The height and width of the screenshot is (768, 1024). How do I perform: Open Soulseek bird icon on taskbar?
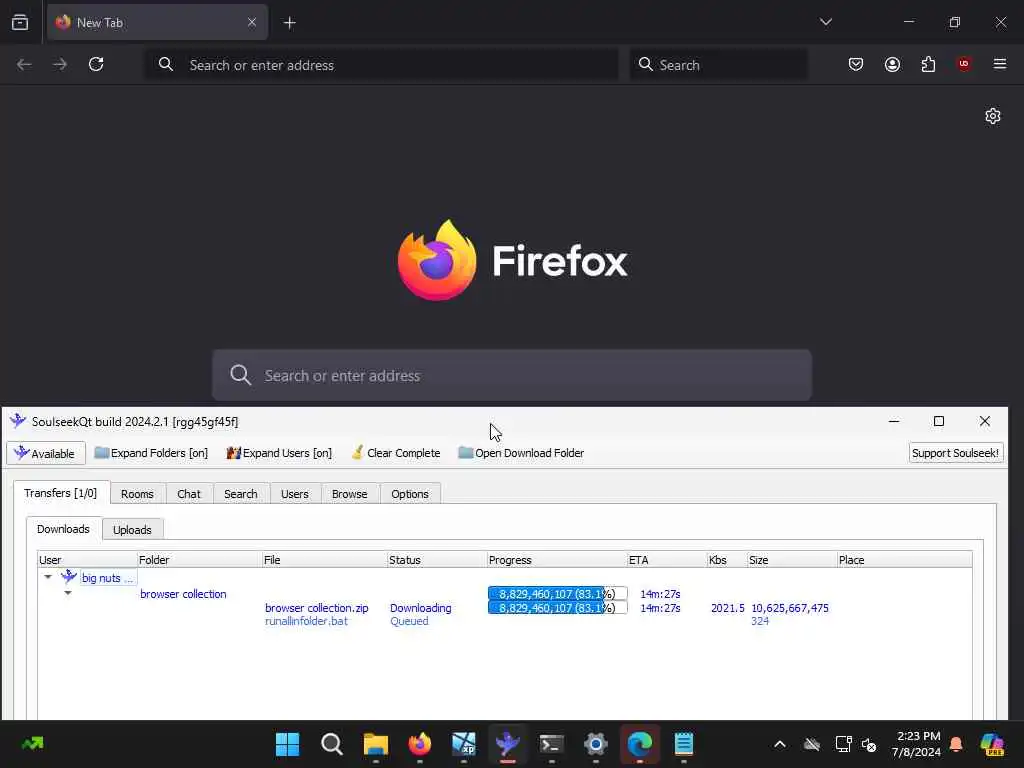[507, 744]
